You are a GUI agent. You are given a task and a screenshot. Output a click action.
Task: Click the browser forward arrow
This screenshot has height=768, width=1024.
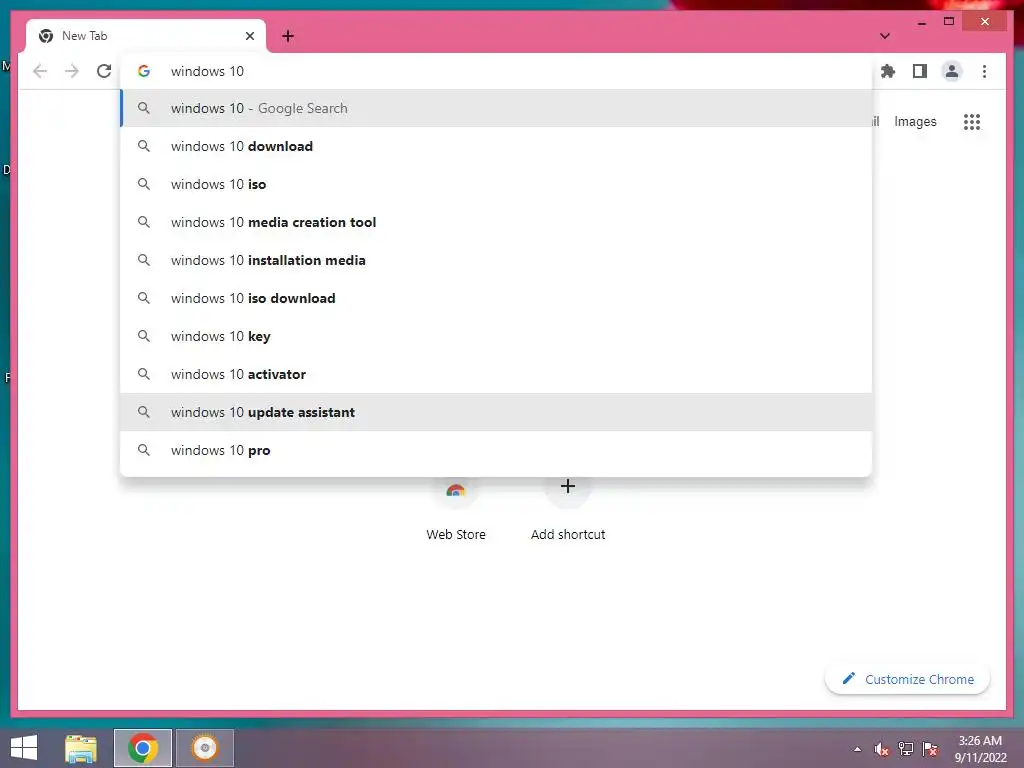click(72, 71)
